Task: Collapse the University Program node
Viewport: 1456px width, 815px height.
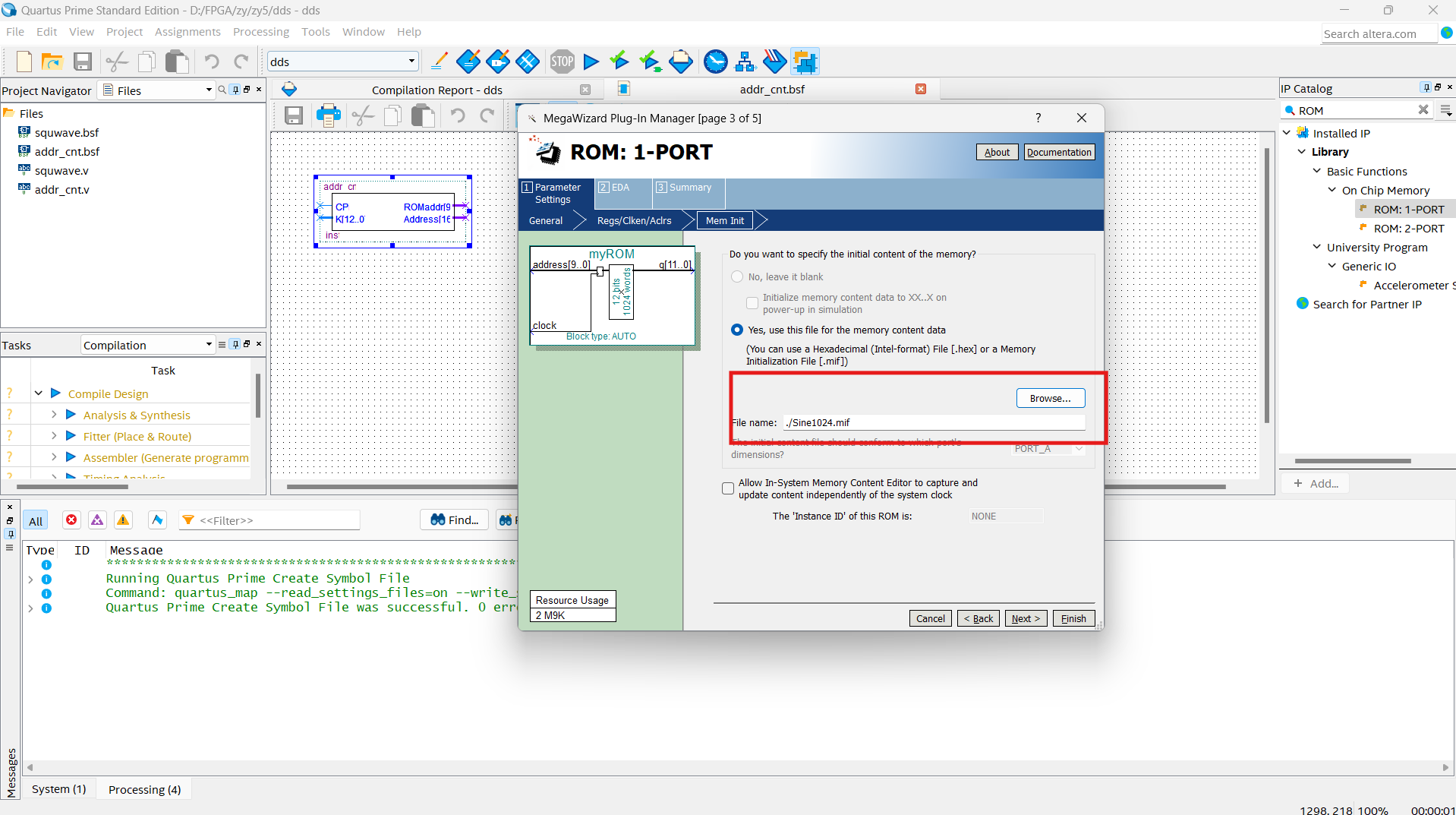Action: tap(1317, 247)
